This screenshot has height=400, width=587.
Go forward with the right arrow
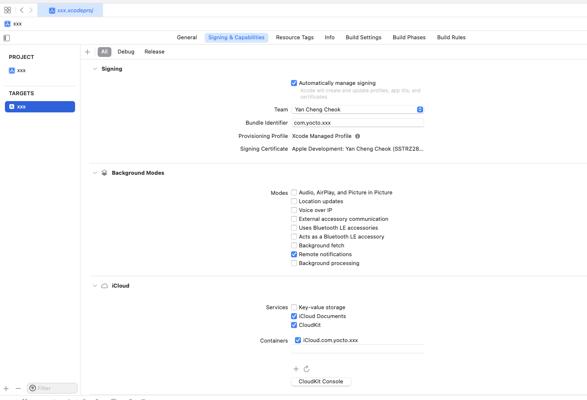click(x=31, y=10)
